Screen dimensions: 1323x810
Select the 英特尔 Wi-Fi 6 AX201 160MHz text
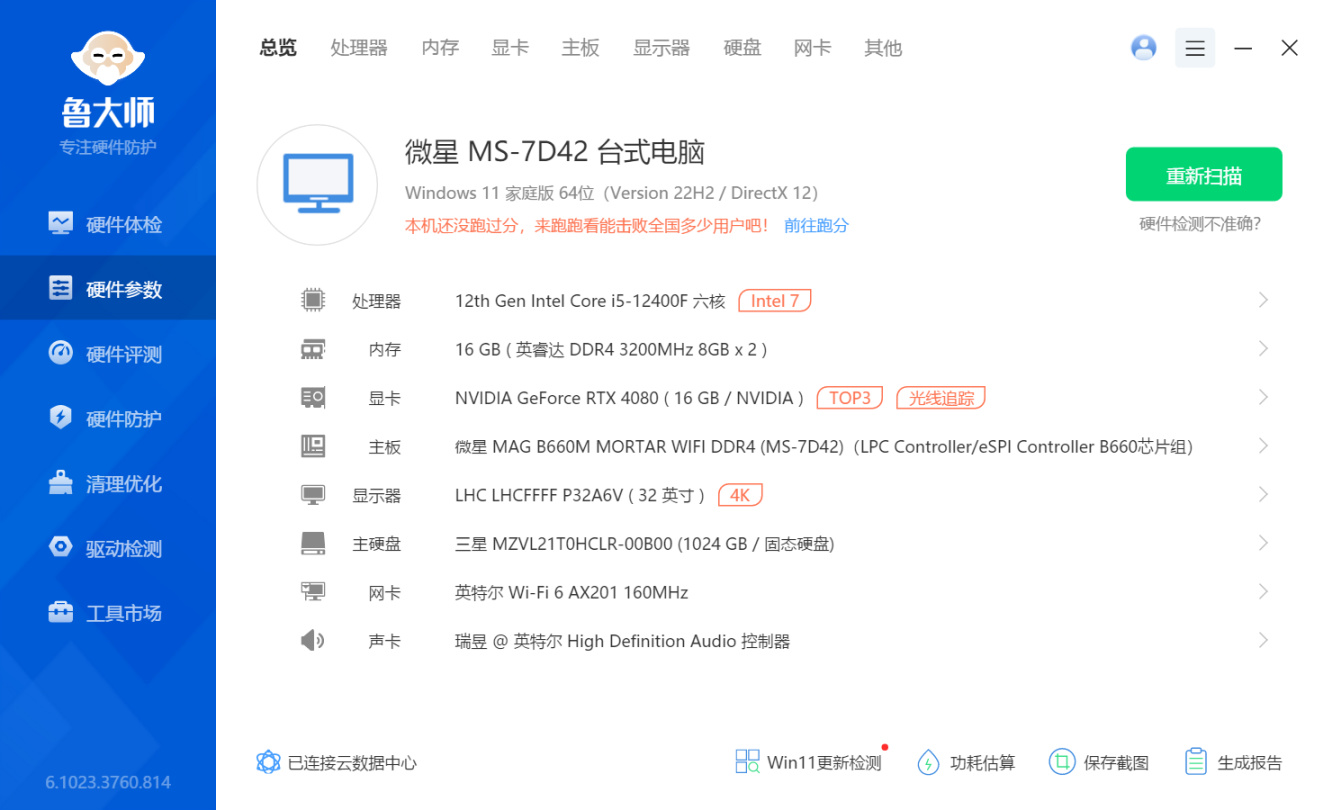tap(572, 592)
